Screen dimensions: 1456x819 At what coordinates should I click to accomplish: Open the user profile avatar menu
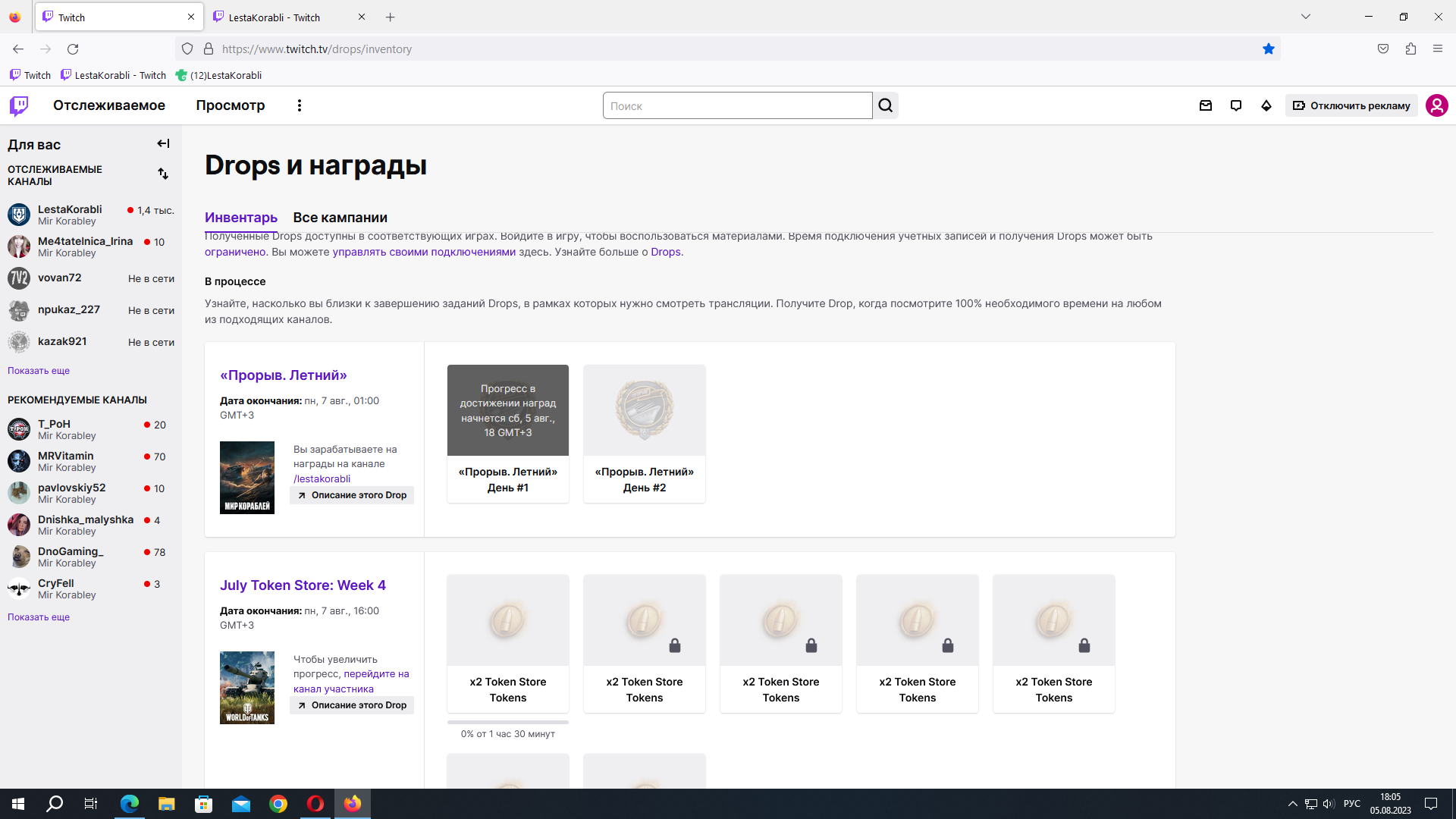1437,105
